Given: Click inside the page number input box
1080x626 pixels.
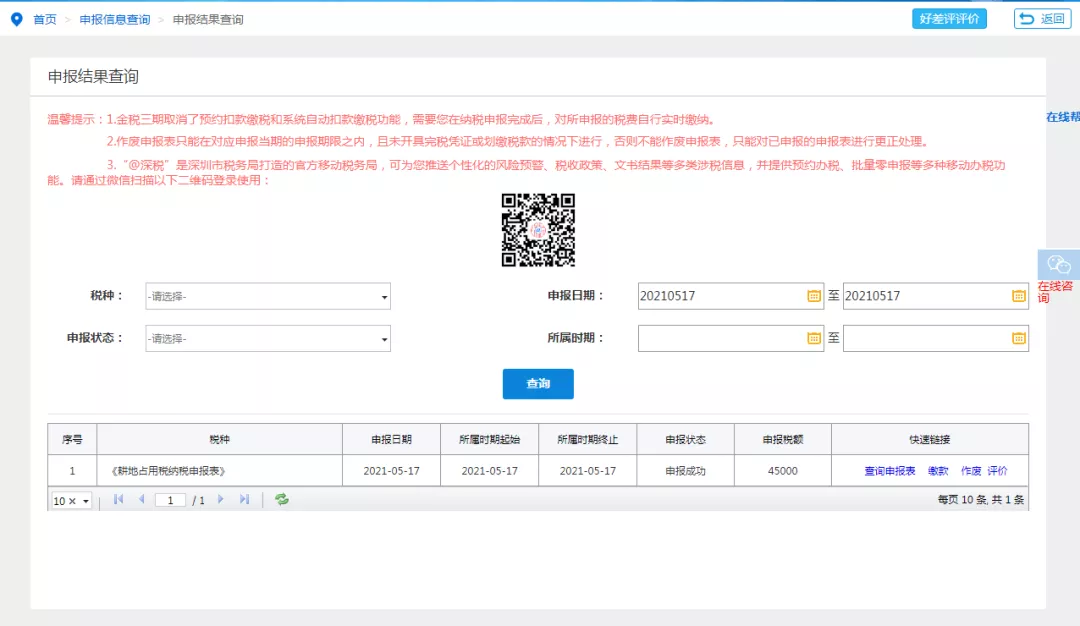Looking at the screenshot, I should [x=170, y=500].
